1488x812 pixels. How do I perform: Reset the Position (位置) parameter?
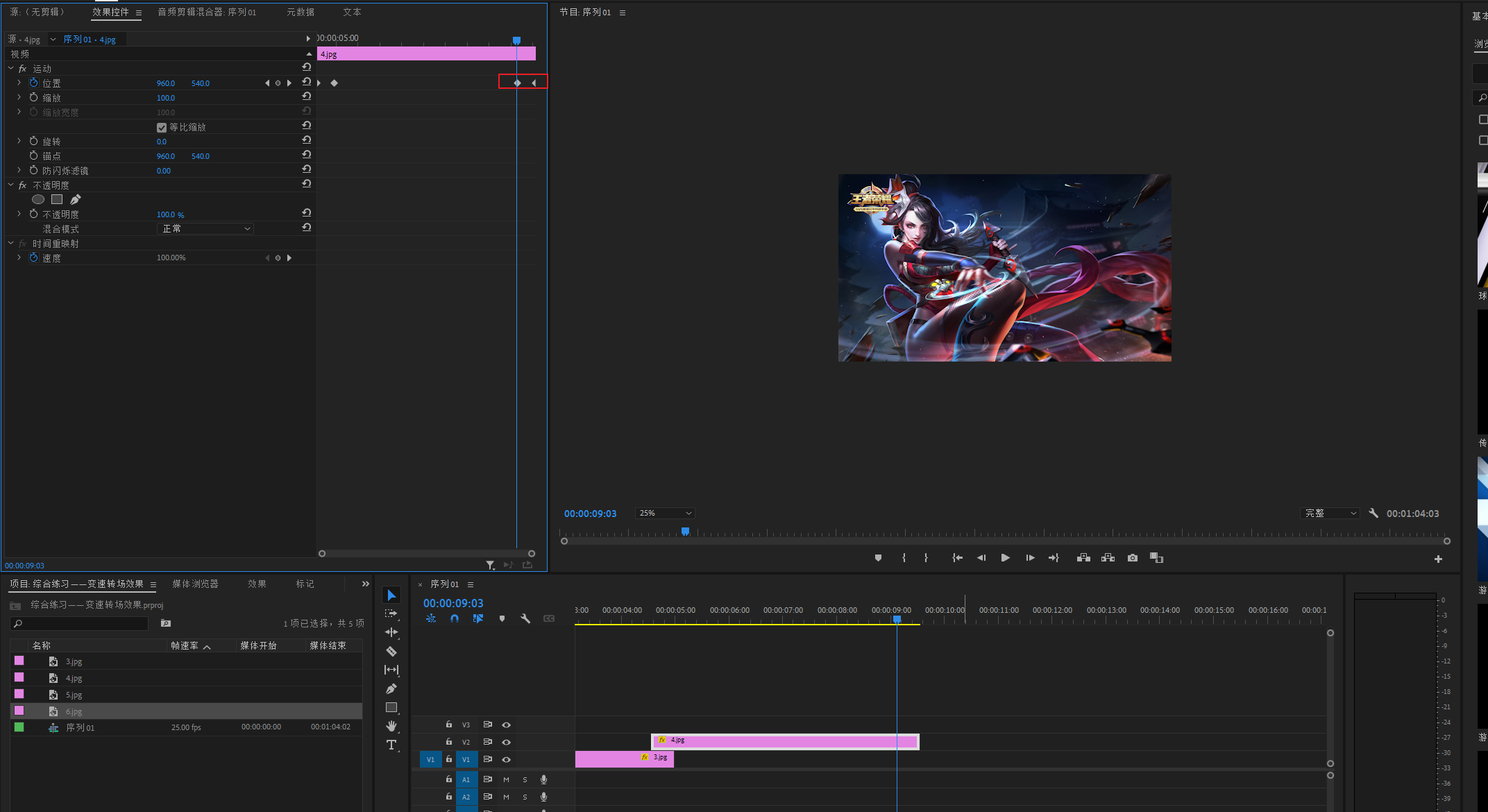306,82
